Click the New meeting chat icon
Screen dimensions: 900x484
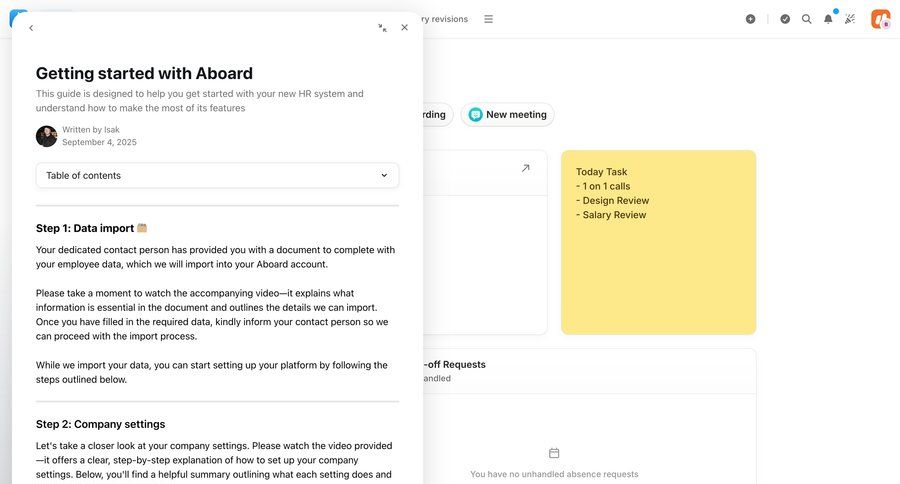coord(476,115)
